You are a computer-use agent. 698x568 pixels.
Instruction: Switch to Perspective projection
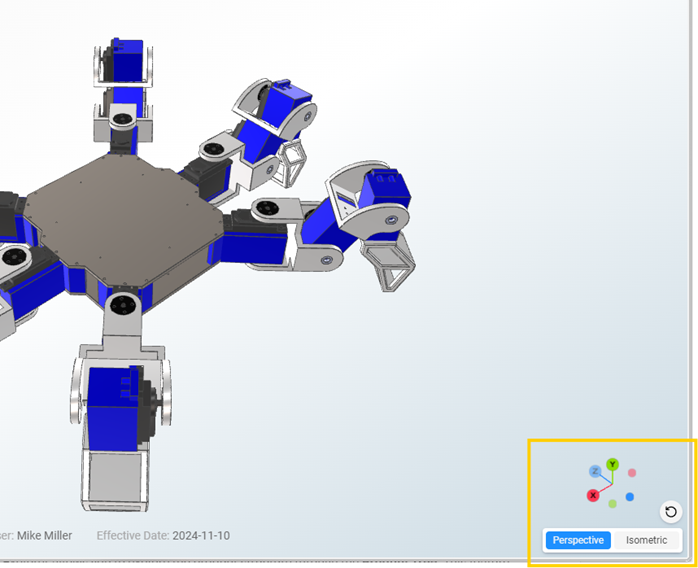click(x=578, y=540)
